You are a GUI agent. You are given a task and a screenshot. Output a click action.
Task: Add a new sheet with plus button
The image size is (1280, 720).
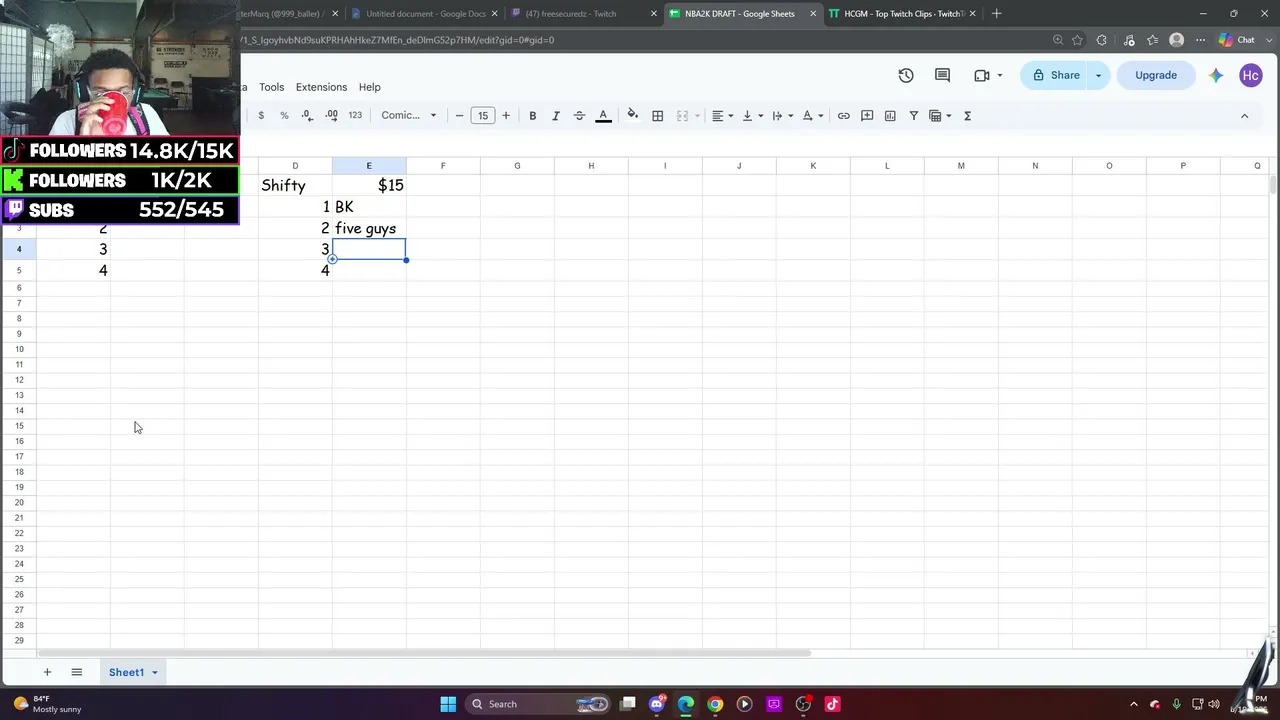point(46,672)
